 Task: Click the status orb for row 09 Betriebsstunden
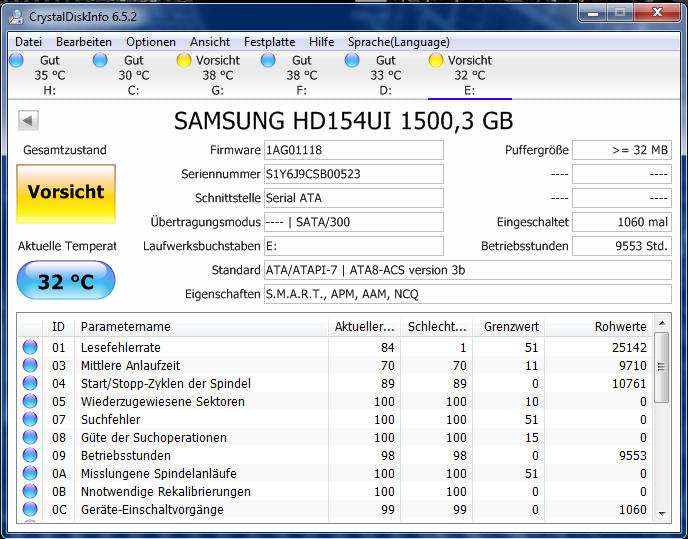point(30,455)
